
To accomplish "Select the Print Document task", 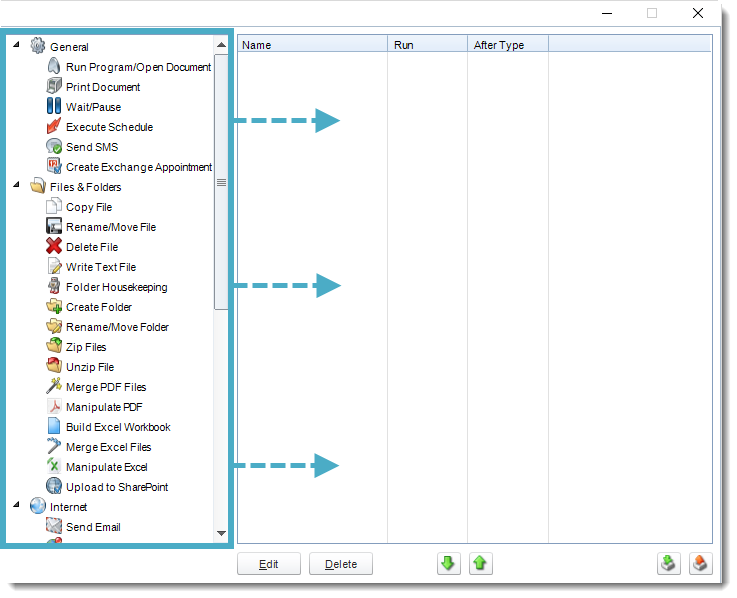I will point(103,87).
